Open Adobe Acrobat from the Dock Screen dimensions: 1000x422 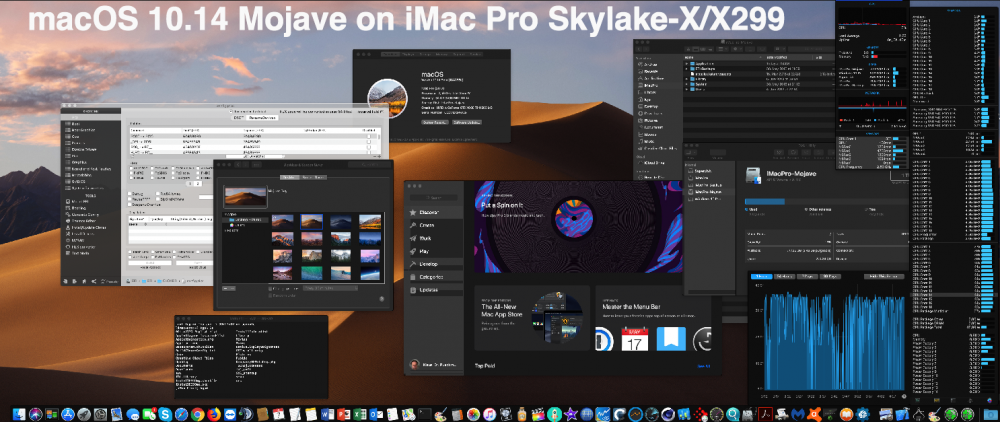[x=765, y=414]
